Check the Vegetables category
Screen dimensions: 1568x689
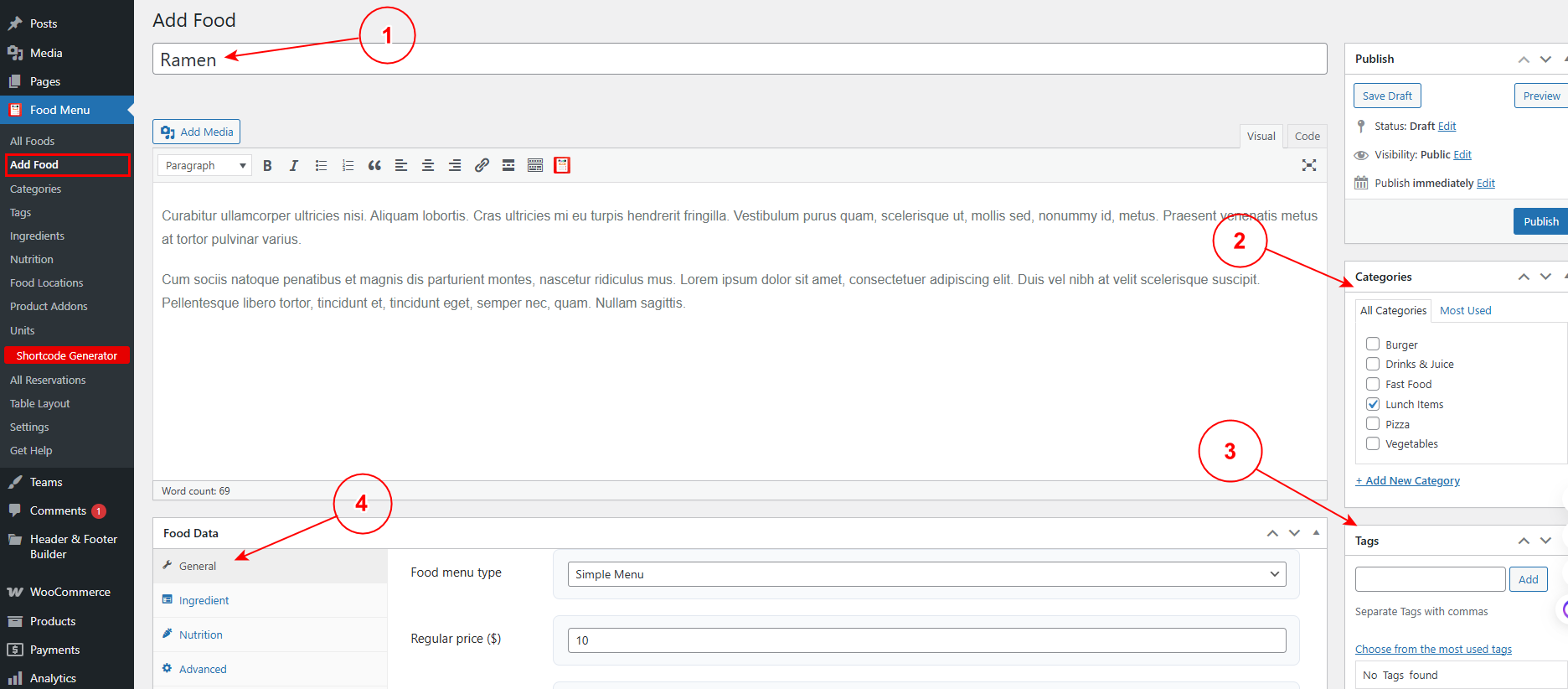(1373, 443)
